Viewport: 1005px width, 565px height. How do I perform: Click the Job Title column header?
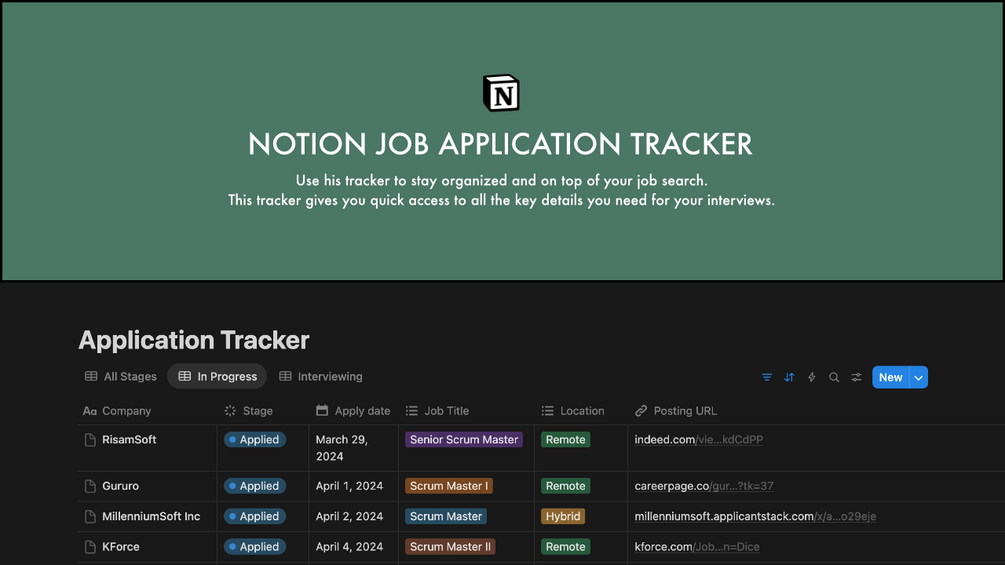coord(437,411)
